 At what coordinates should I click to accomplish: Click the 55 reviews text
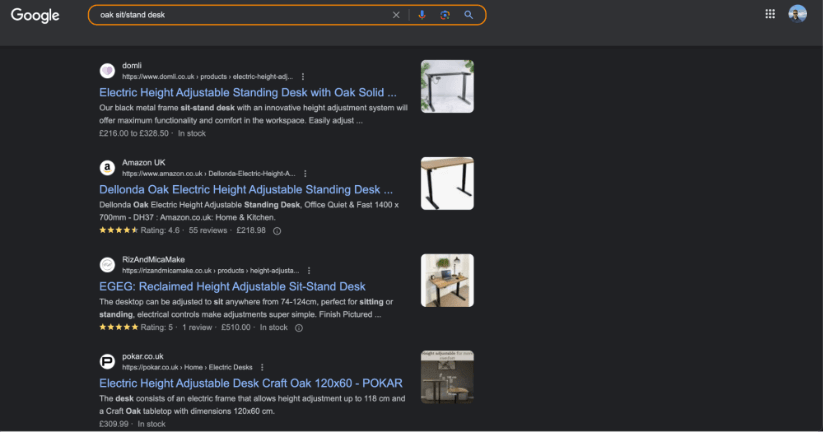click(208, 230)
